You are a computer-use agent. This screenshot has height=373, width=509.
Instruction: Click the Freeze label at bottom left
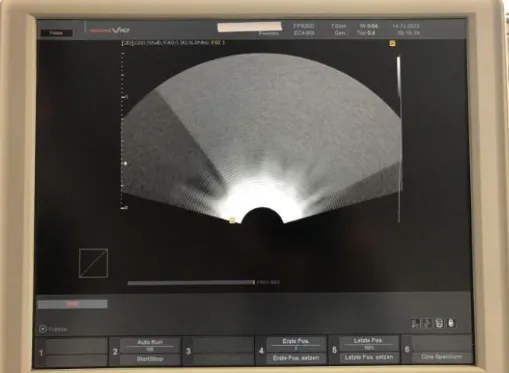click(58, 329)
